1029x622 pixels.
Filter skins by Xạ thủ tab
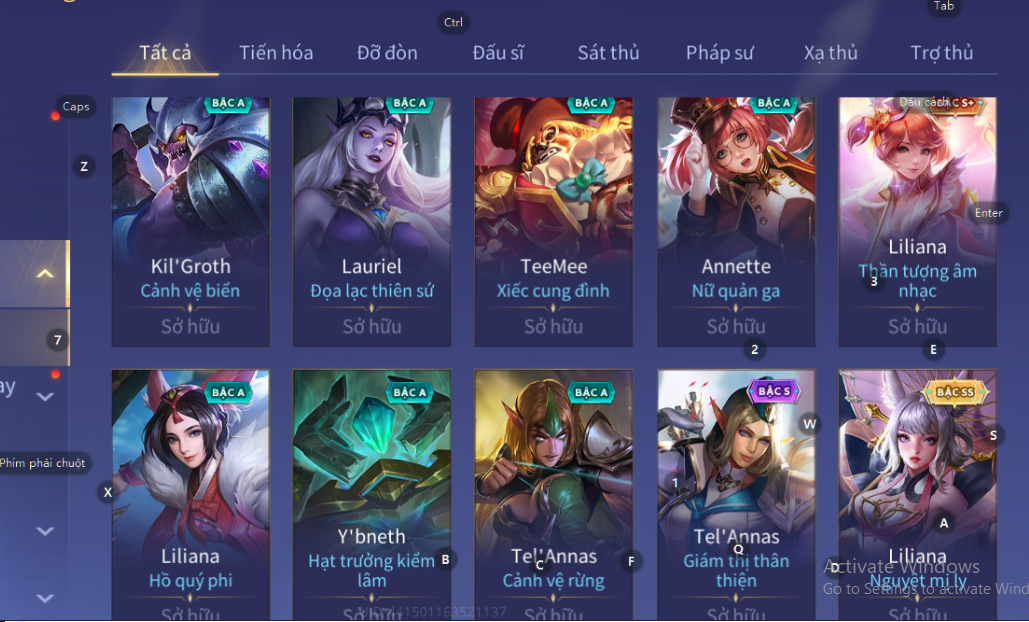(x=831, y=52)
